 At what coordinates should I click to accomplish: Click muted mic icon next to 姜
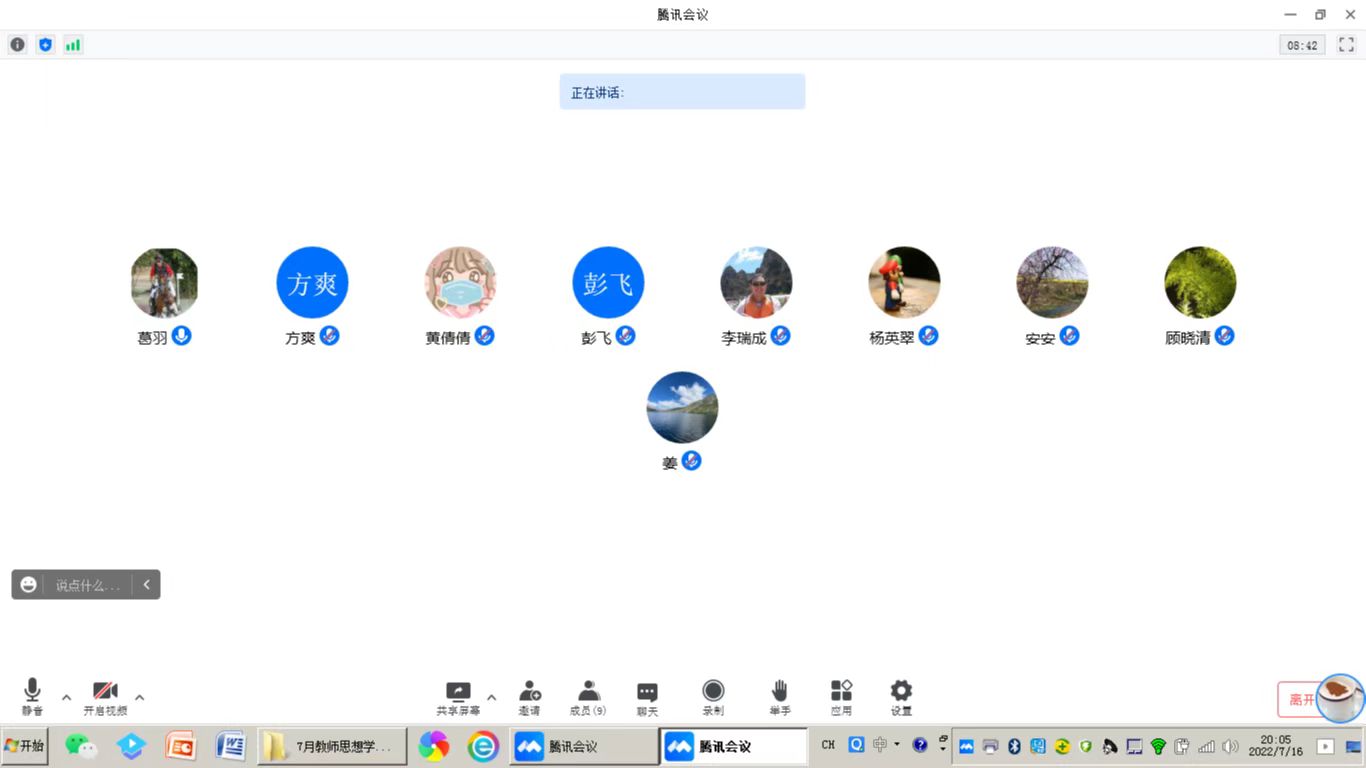[691, 461]
